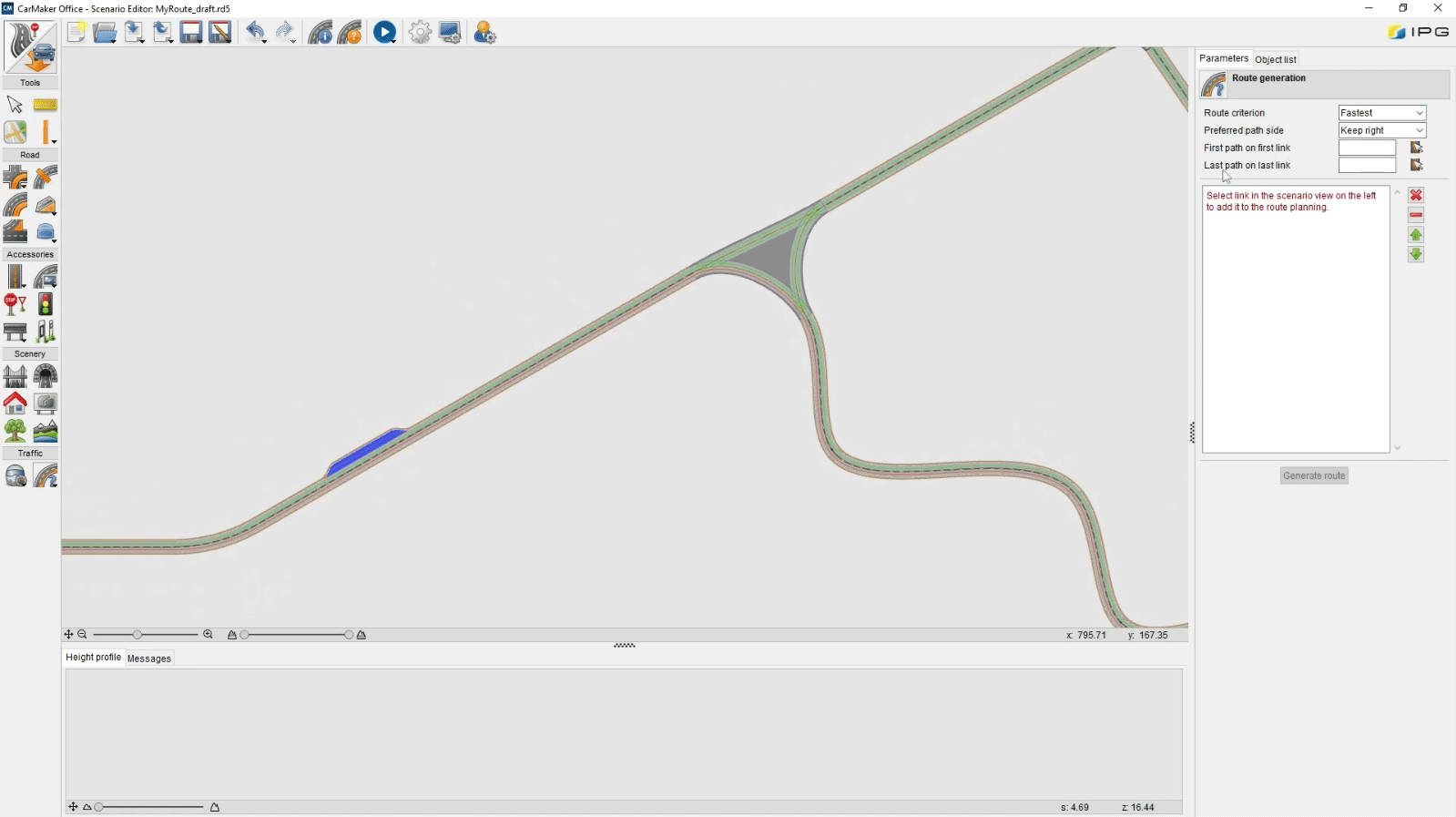Switch to the Object list tab
Image resolution: width=1456 pixels, height=817 pixels.
click(x=1276, y=59)
